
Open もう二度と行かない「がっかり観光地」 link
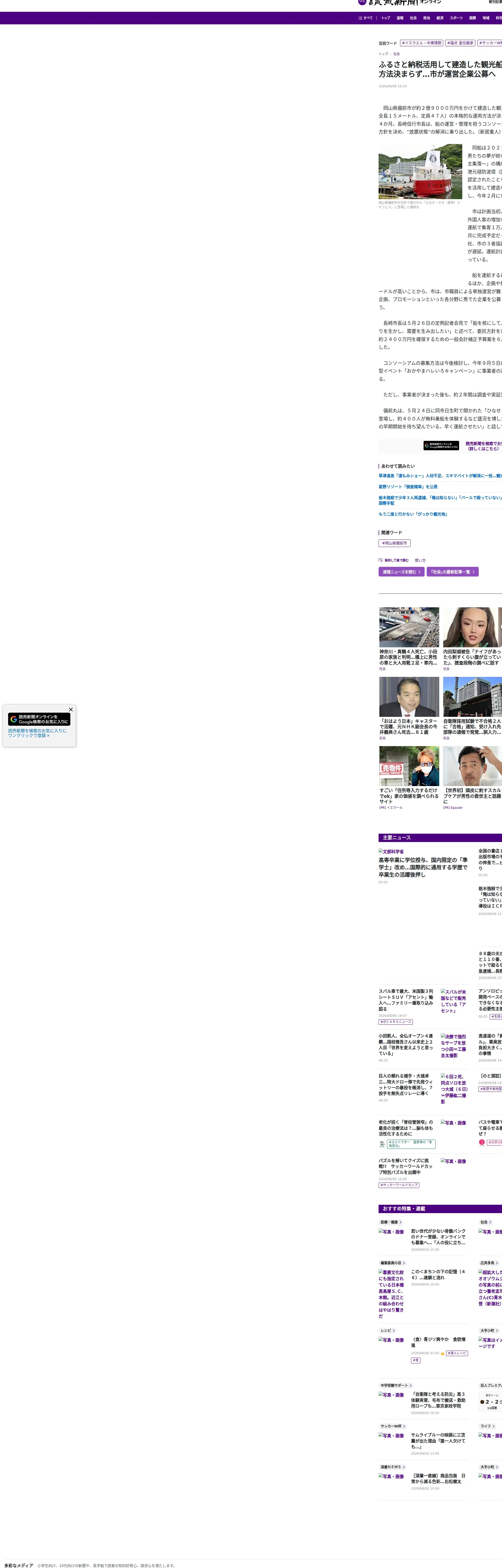click(x=413, y=514)
